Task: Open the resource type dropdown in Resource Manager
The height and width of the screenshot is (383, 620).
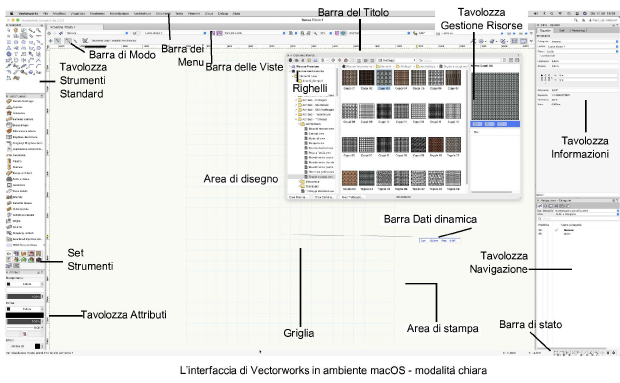Action: [396, 60]
